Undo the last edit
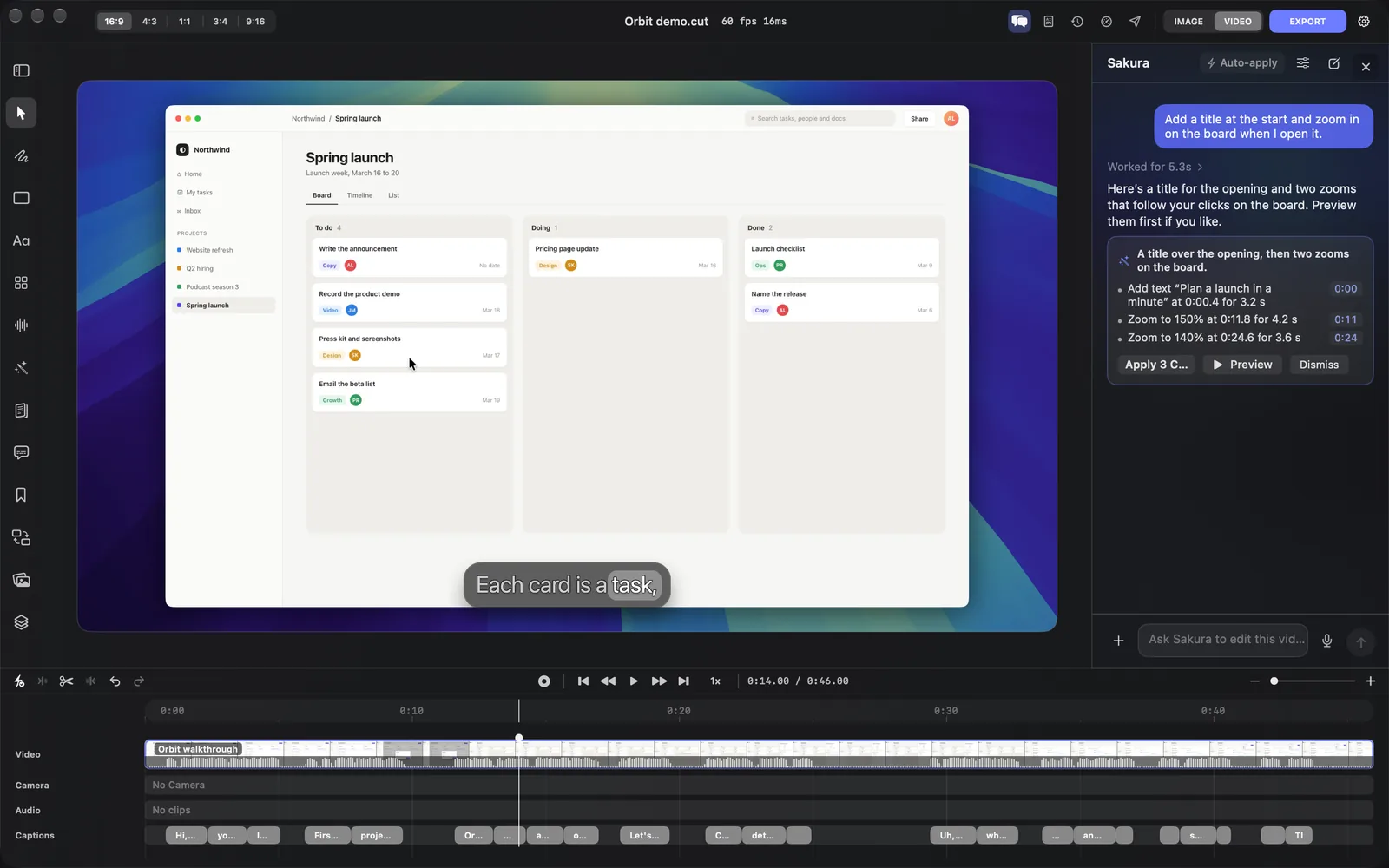The width and height of the screenshot is (1389, 868). coord(115,681)
